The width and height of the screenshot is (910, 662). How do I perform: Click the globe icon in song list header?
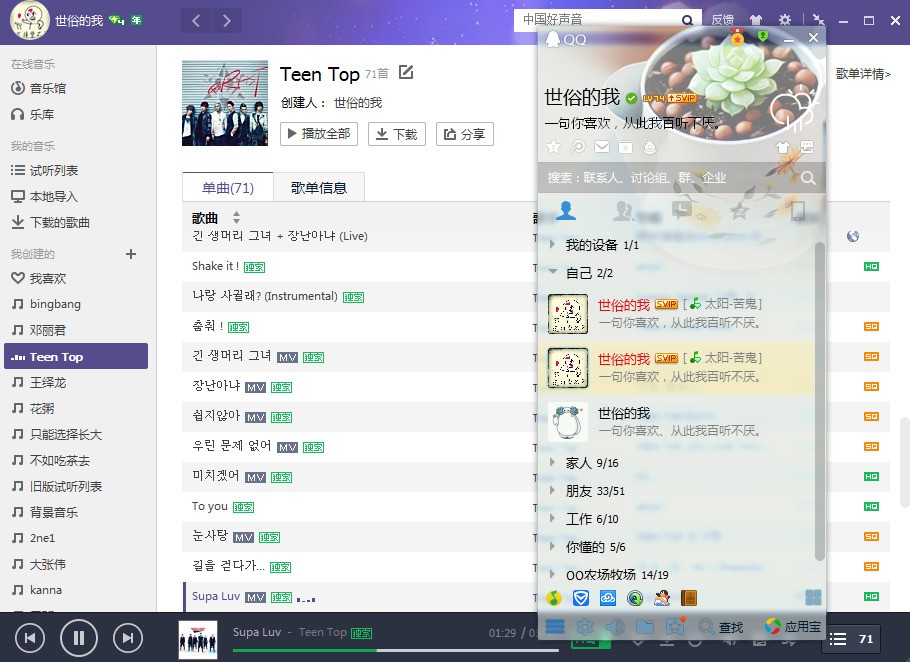(853, 236)
